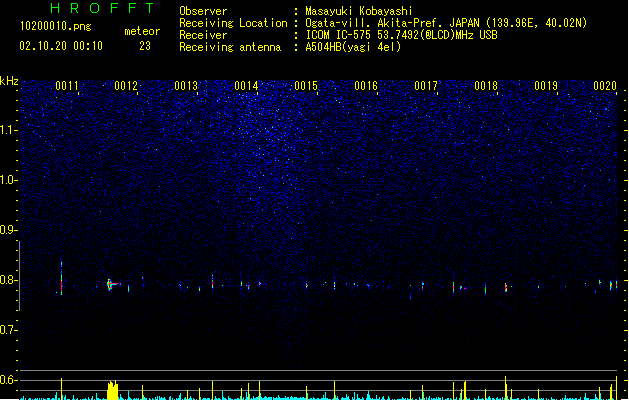
Task: Click the 0.6 kHz axis label
Action: tap(8, 380)
